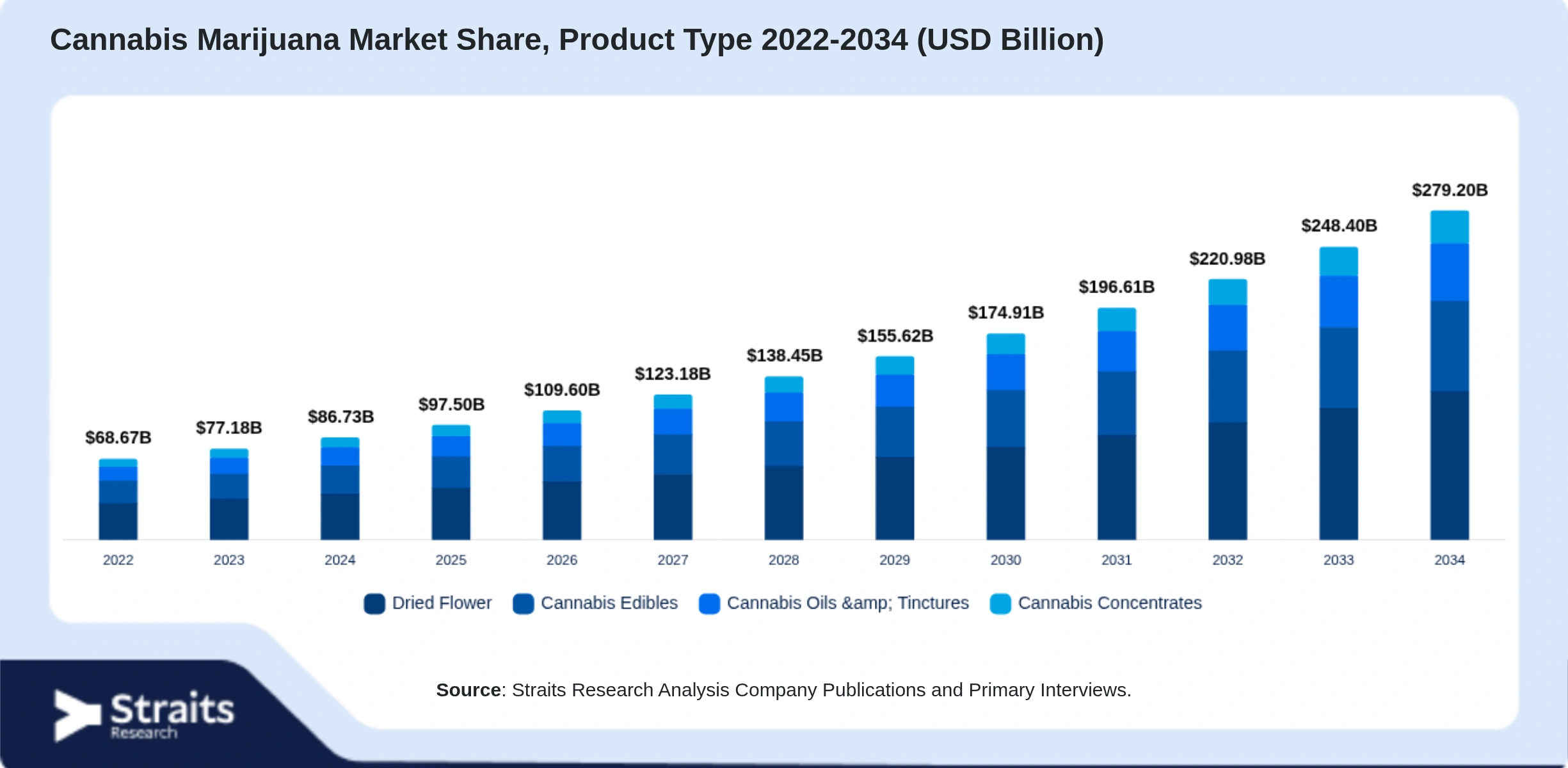Click the Dried Flower segment of 2023 bar

(x=229, y=519)
